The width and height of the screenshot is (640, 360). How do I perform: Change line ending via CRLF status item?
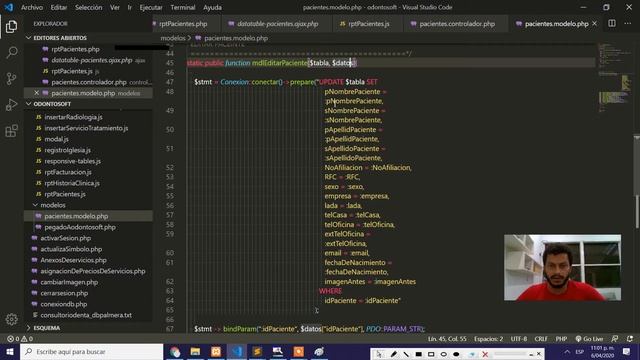click(x=541, y=339)
